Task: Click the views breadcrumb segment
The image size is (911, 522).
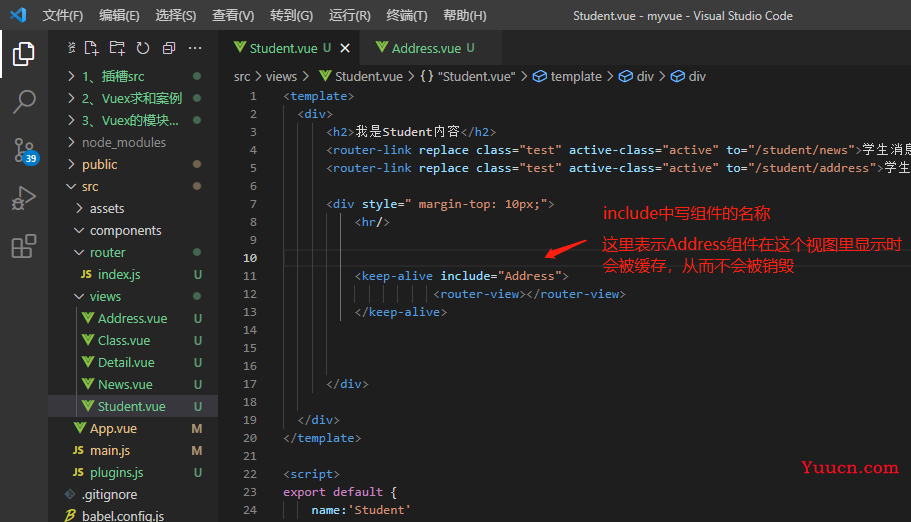Action: point(281,76)
